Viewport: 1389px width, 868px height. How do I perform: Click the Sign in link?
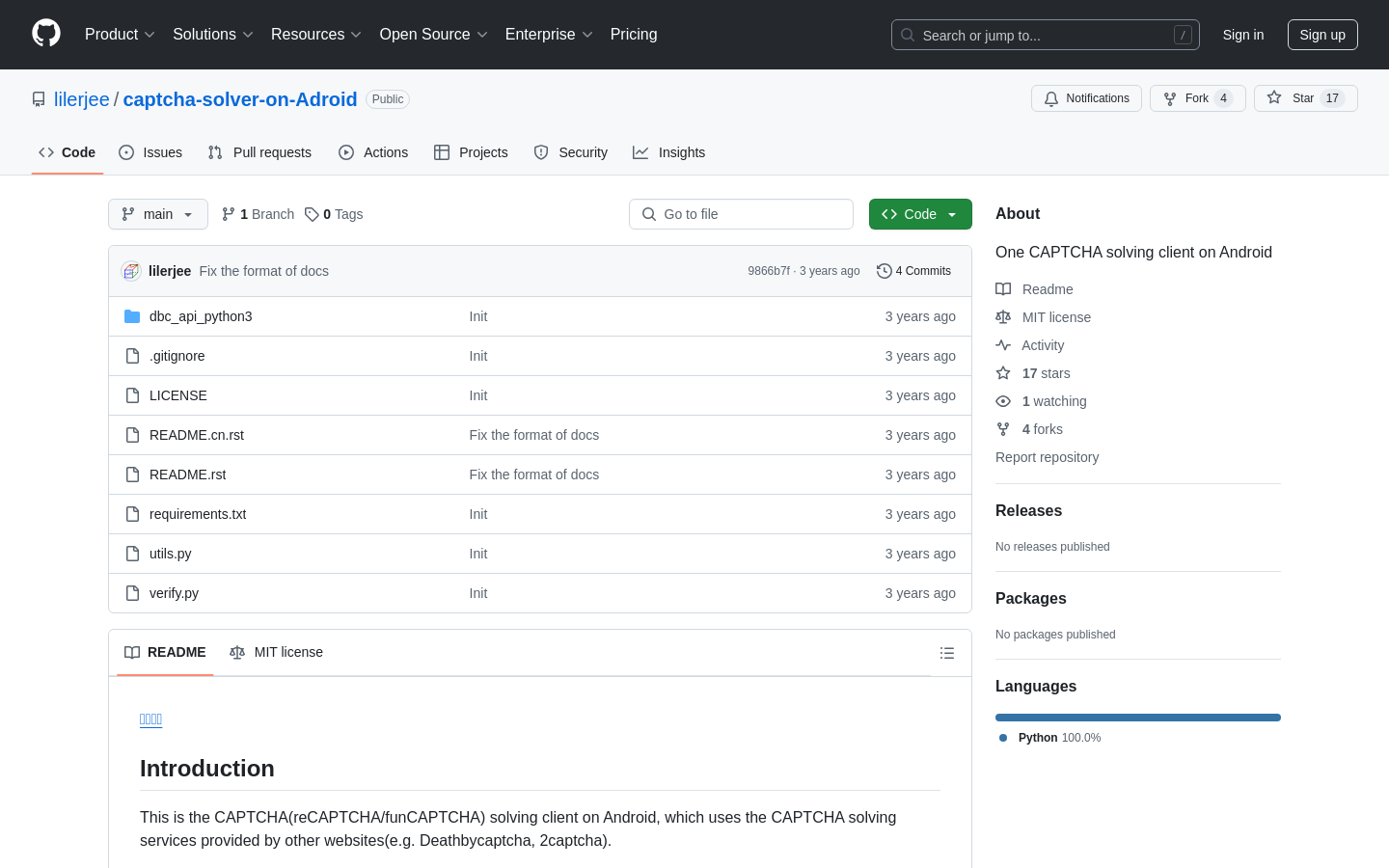(1243, 35)
